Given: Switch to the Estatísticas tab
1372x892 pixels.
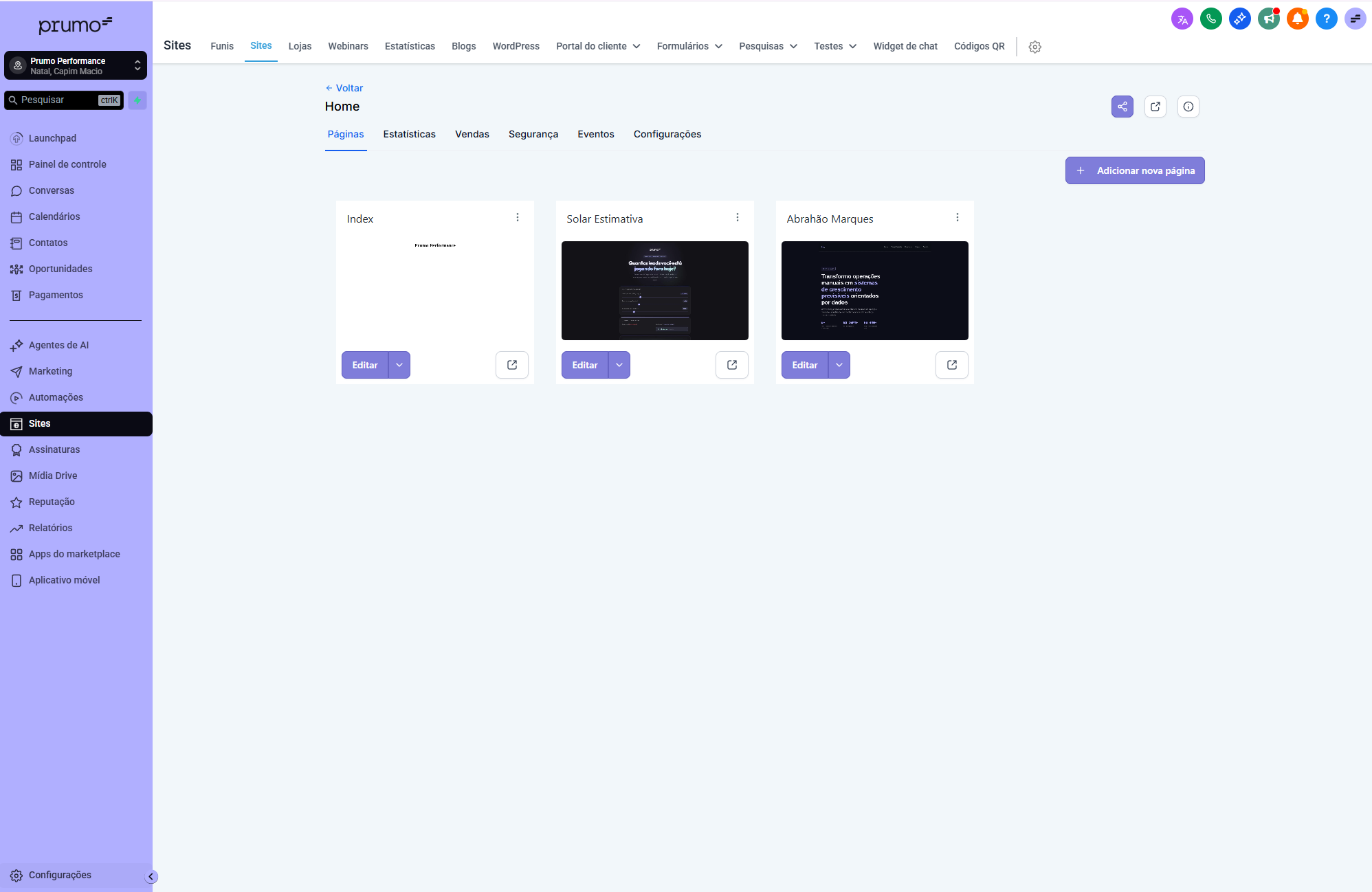Looking at the screenshot, I should pyautogui.click(x=409, y=134).
